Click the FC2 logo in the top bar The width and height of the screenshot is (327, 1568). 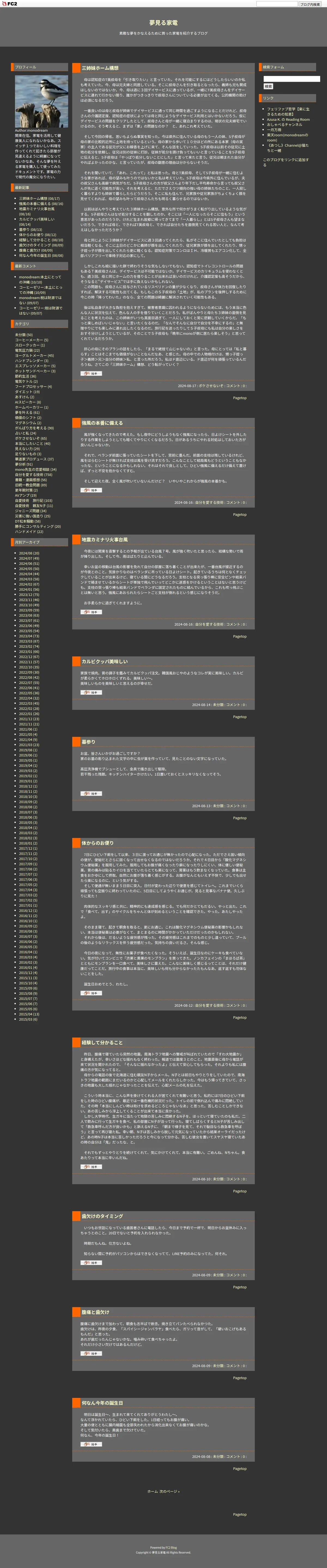click(x=10, y=4)
